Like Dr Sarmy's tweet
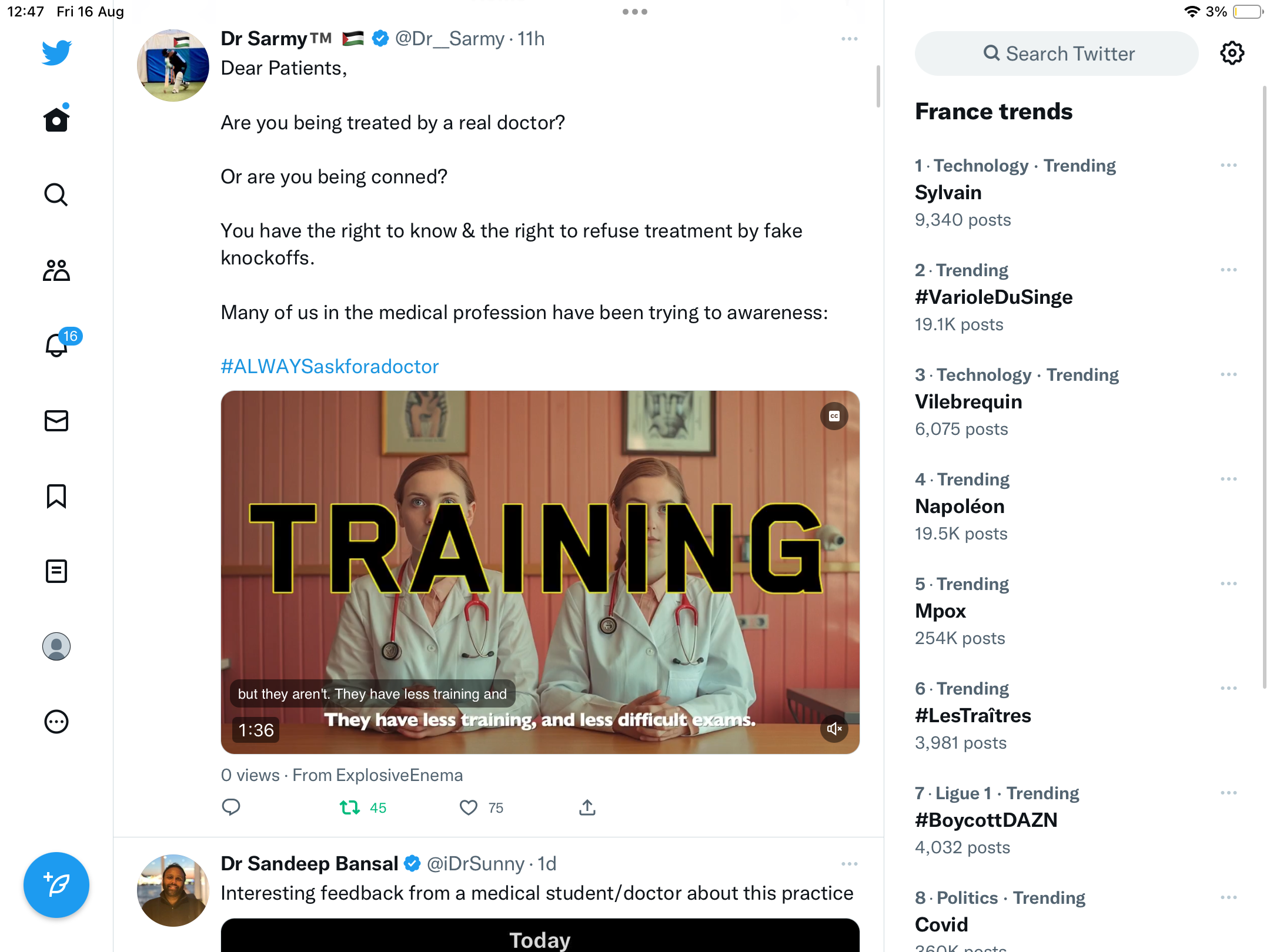The width and height of the screenshot is (1270, 952). click(469, 807)
